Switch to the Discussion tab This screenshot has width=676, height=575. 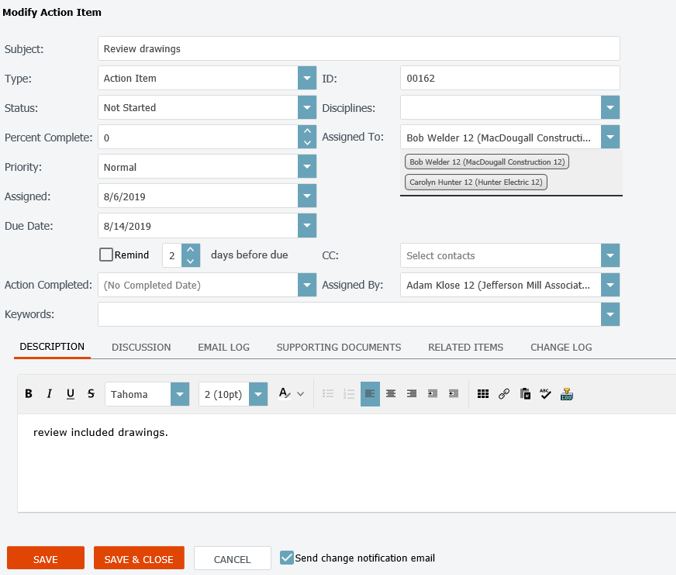click(141, 347)
